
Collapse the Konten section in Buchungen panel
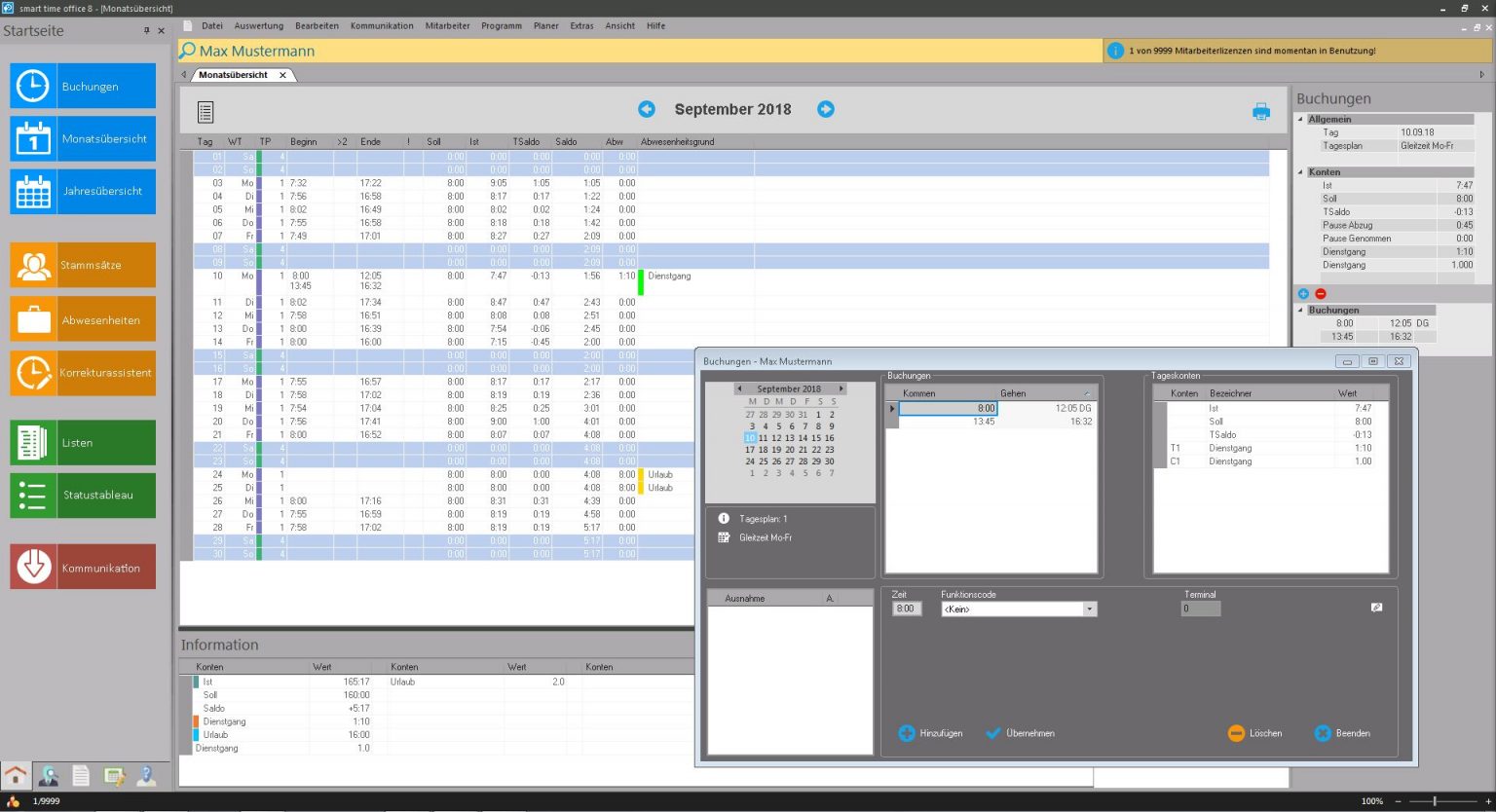1300,172
